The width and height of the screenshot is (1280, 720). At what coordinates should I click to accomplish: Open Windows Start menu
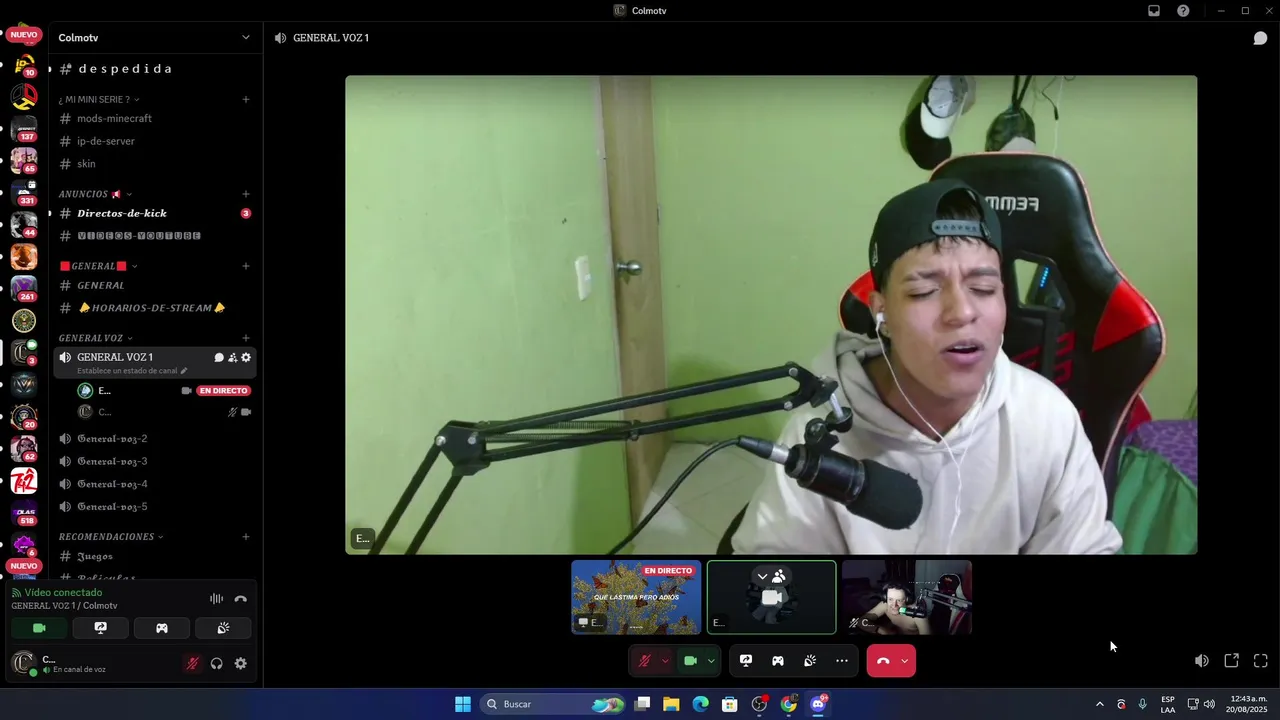pos(463,704)
